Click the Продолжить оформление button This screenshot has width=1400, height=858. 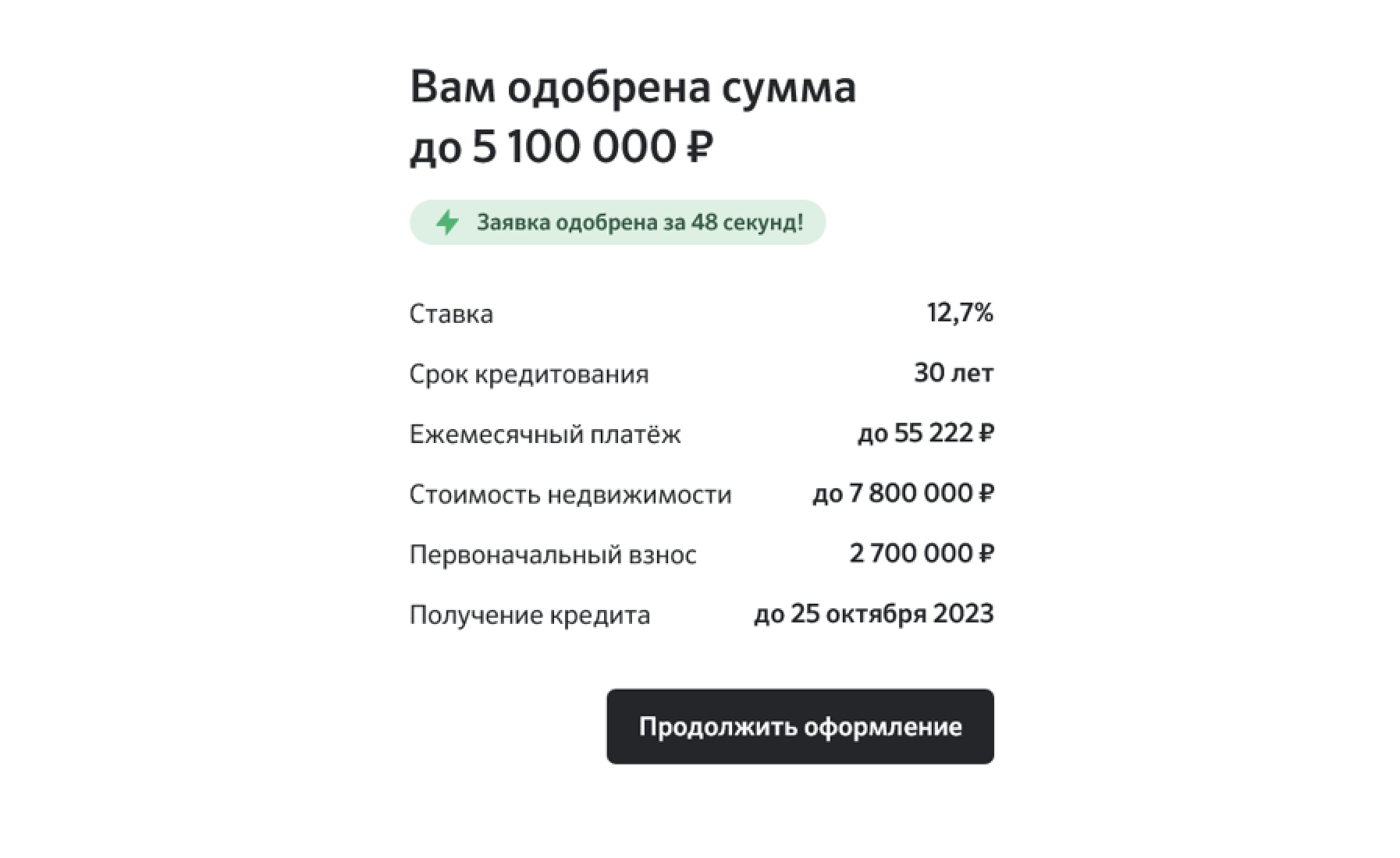point(800,726)
